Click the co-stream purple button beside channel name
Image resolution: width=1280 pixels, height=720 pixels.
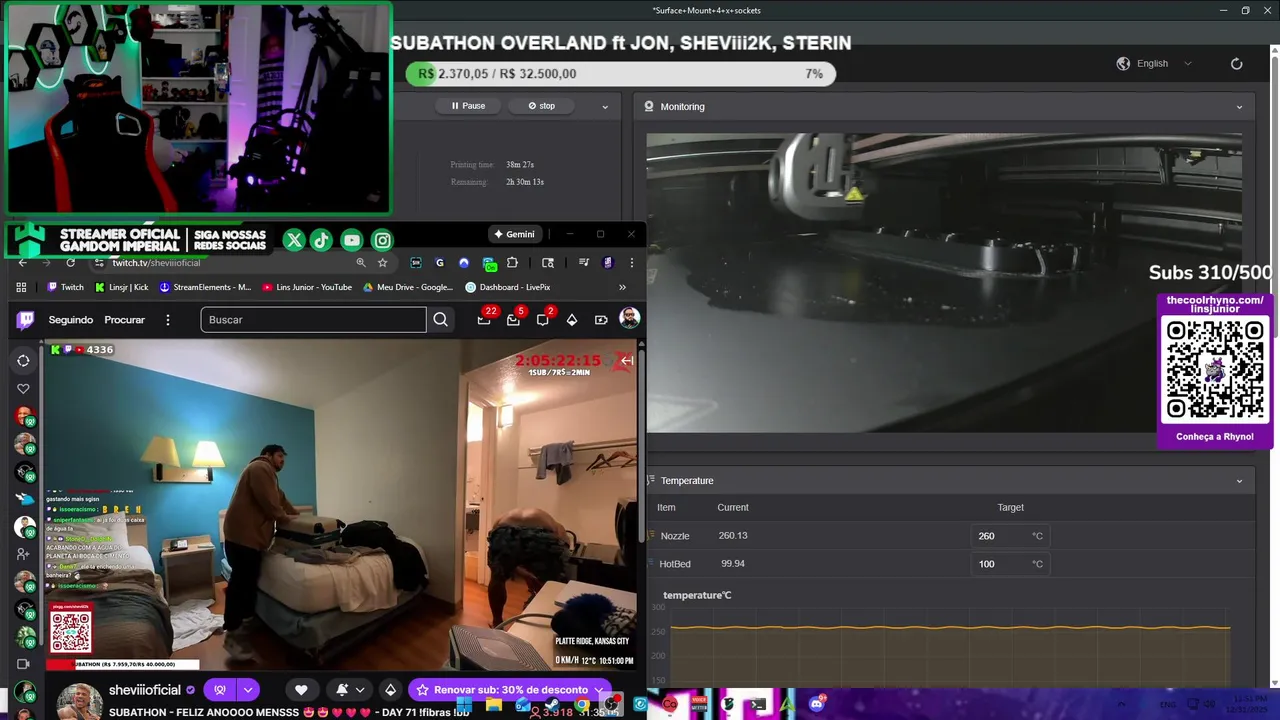(220, 690)
